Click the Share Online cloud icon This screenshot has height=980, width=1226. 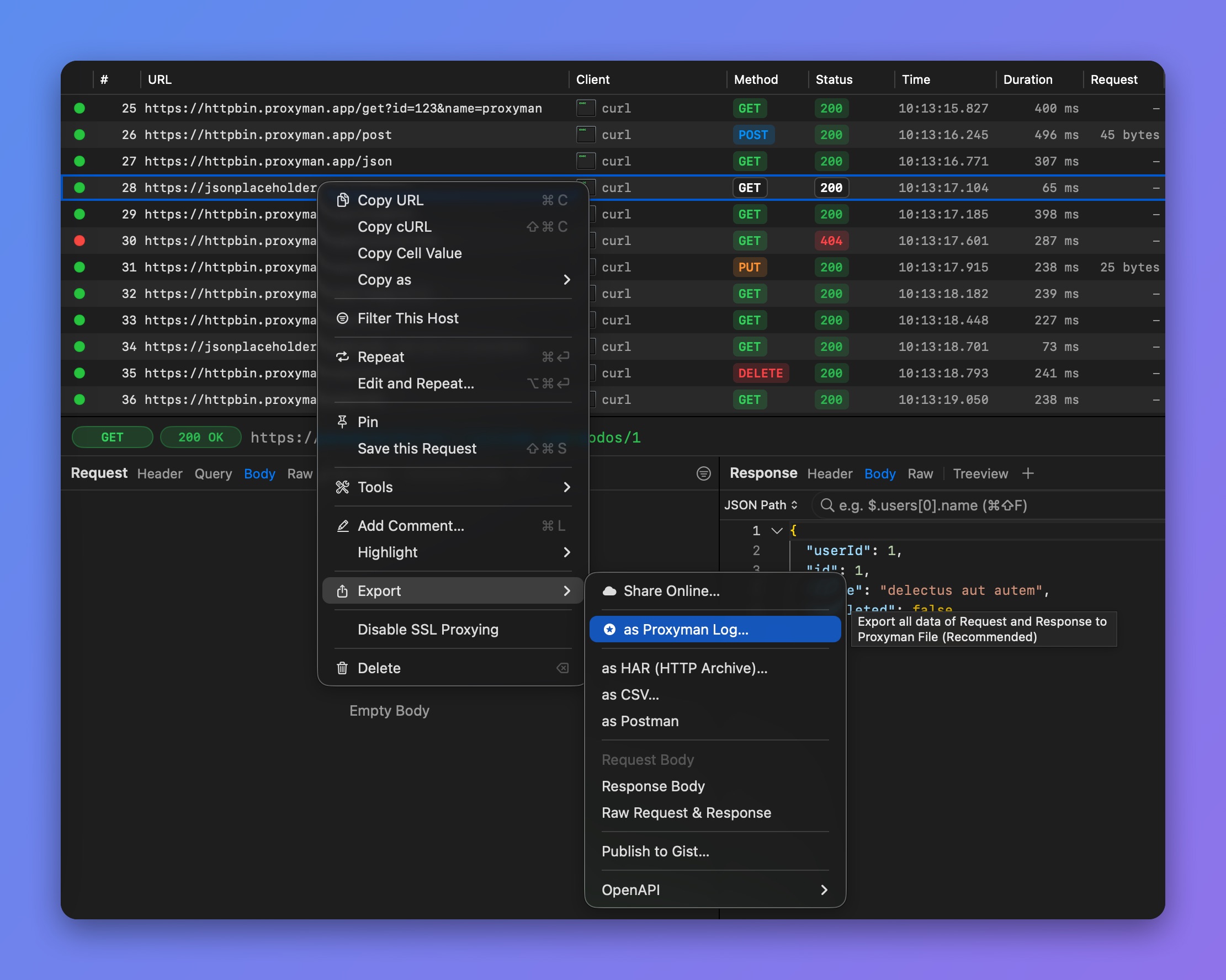point(609,591)
